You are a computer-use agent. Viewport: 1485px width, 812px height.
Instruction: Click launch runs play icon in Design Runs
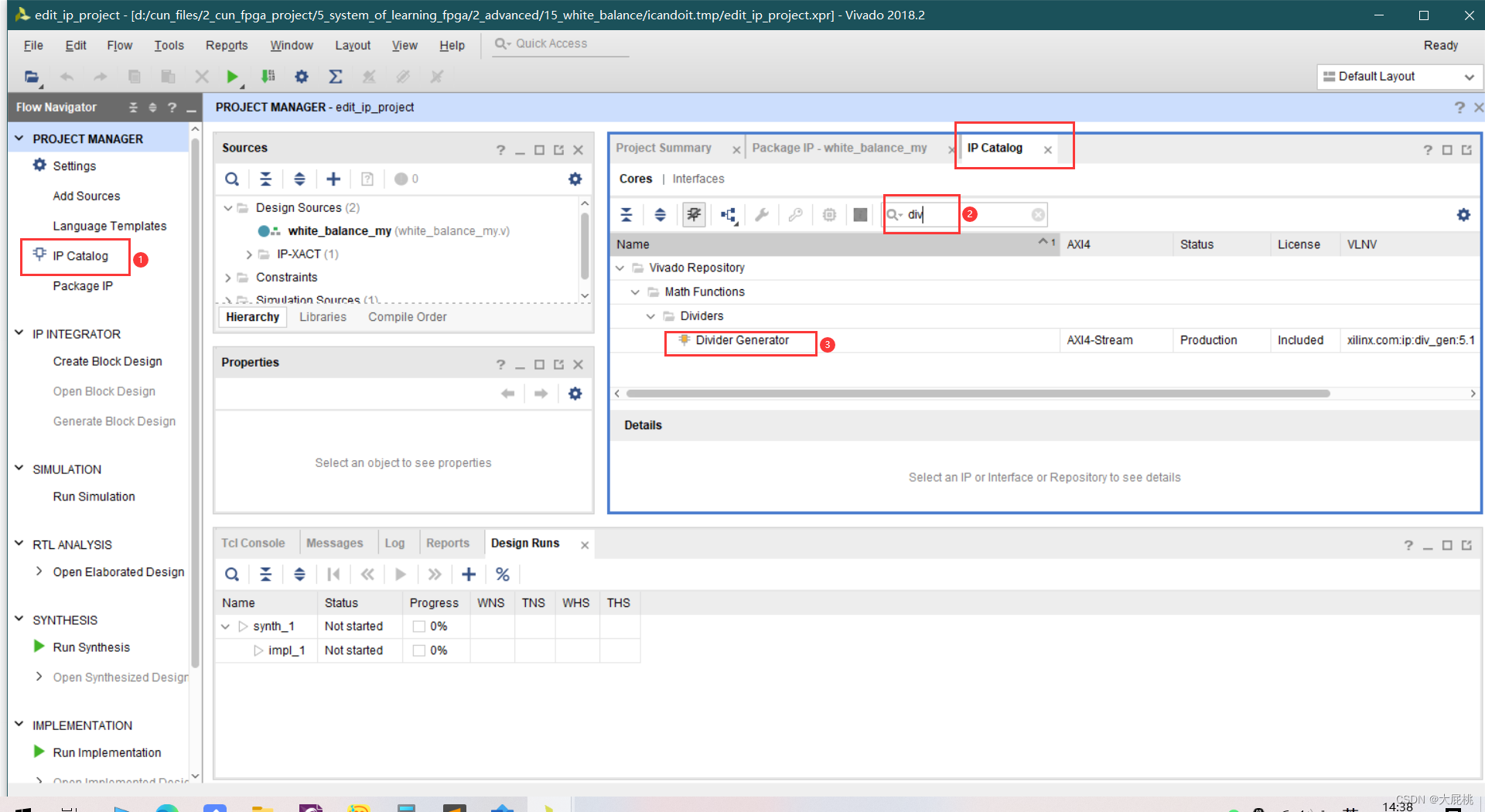(401, 575)
